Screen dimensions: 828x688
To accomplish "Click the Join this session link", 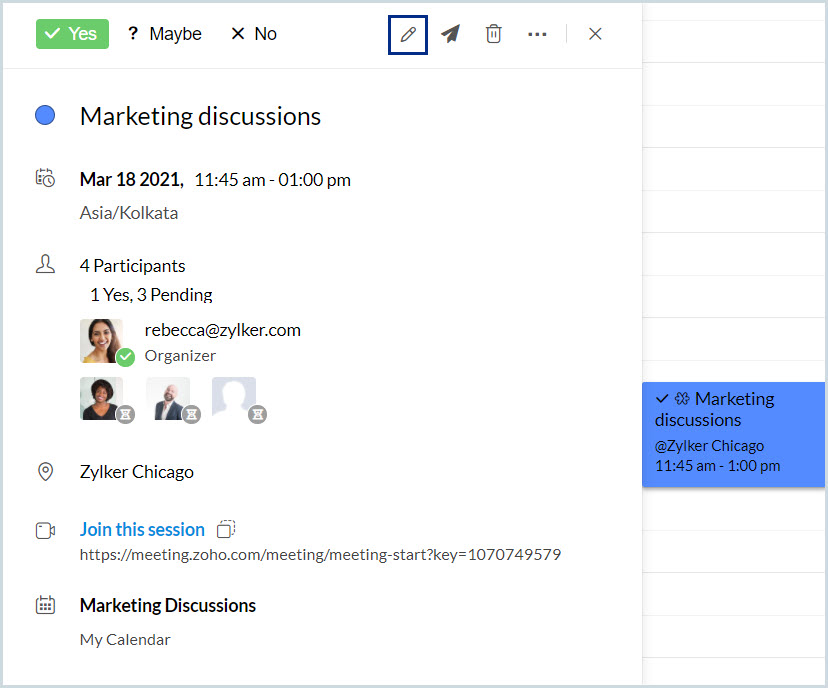I will [142, 529].
